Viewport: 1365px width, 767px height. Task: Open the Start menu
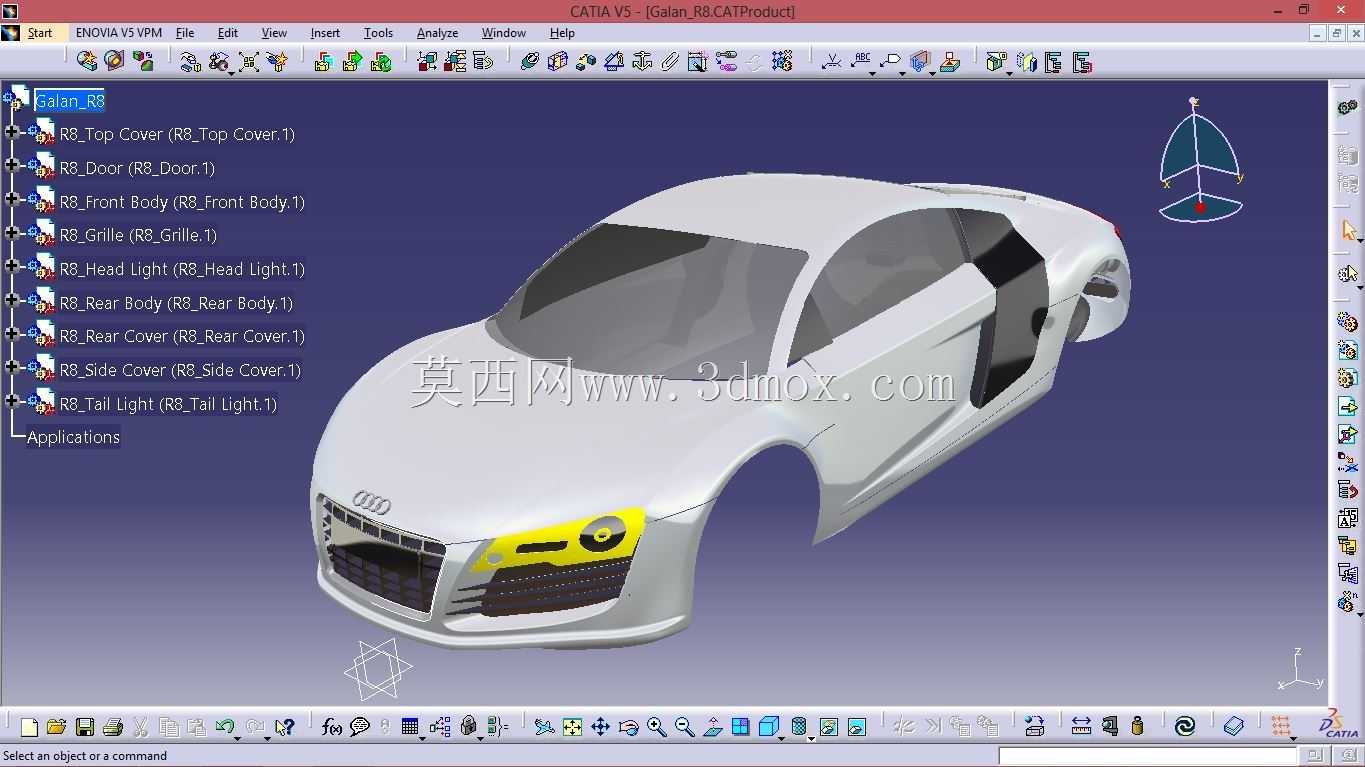click(40, 33)
